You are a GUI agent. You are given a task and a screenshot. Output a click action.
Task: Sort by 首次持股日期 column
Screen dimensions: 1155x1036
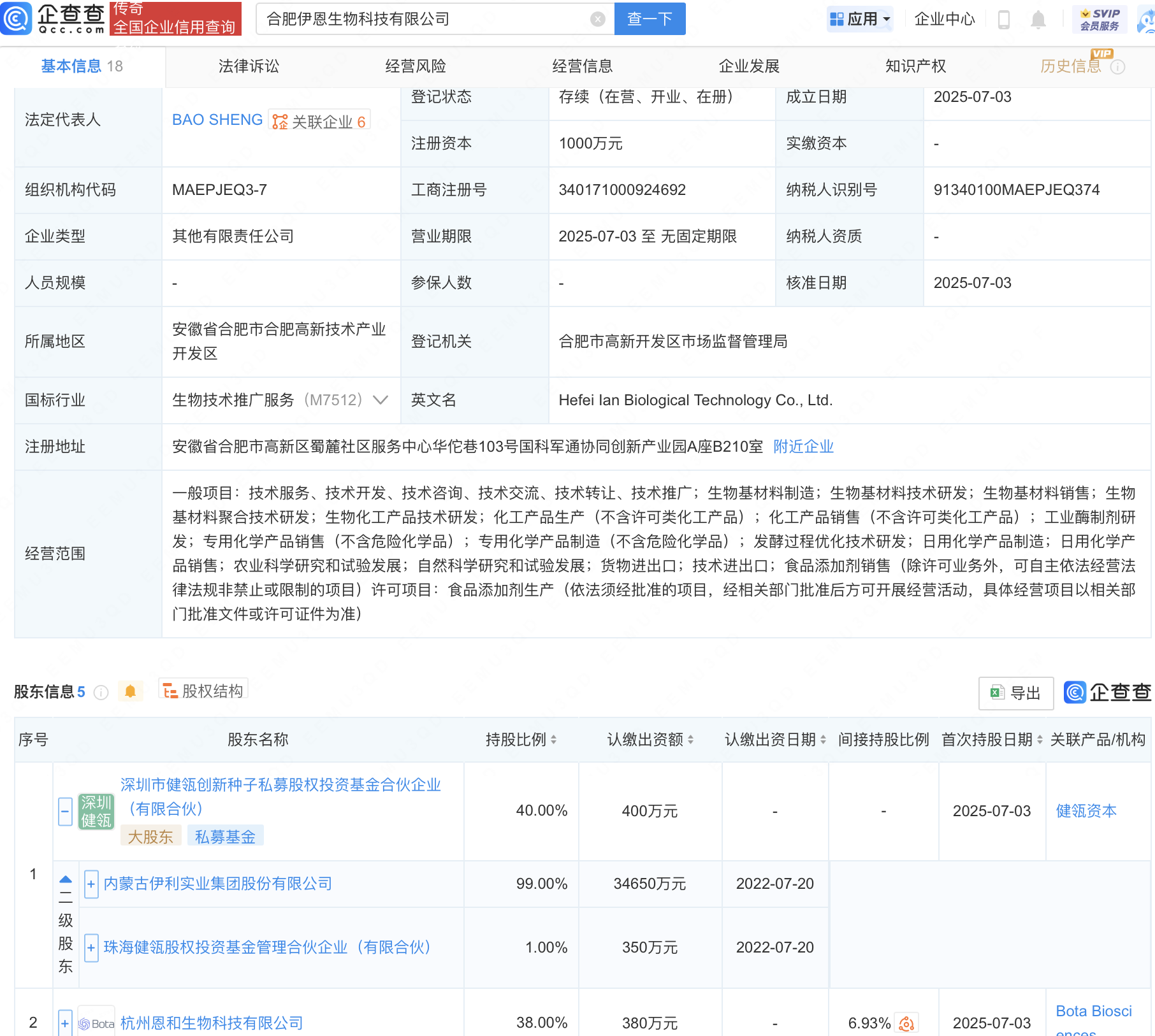pyautogui.click(x=1040, y=740)
